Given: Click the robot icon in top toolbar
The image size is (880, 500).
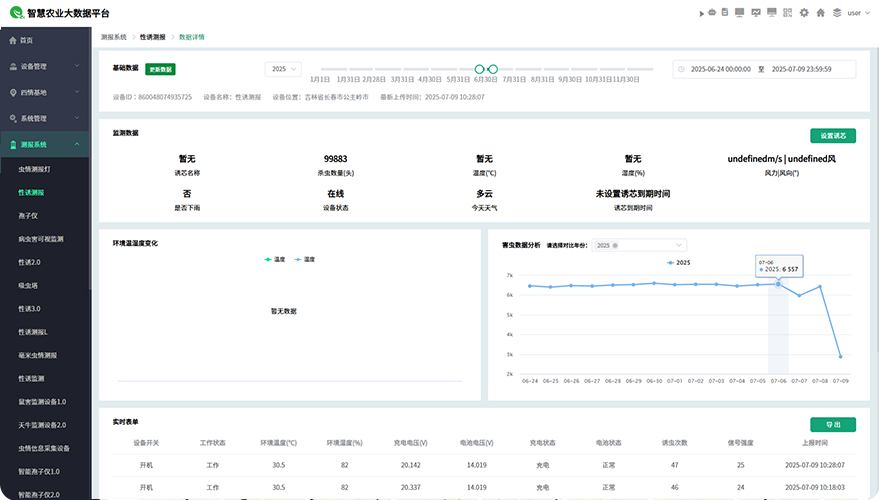Looking at the screenshot, I should pos(712,13).
